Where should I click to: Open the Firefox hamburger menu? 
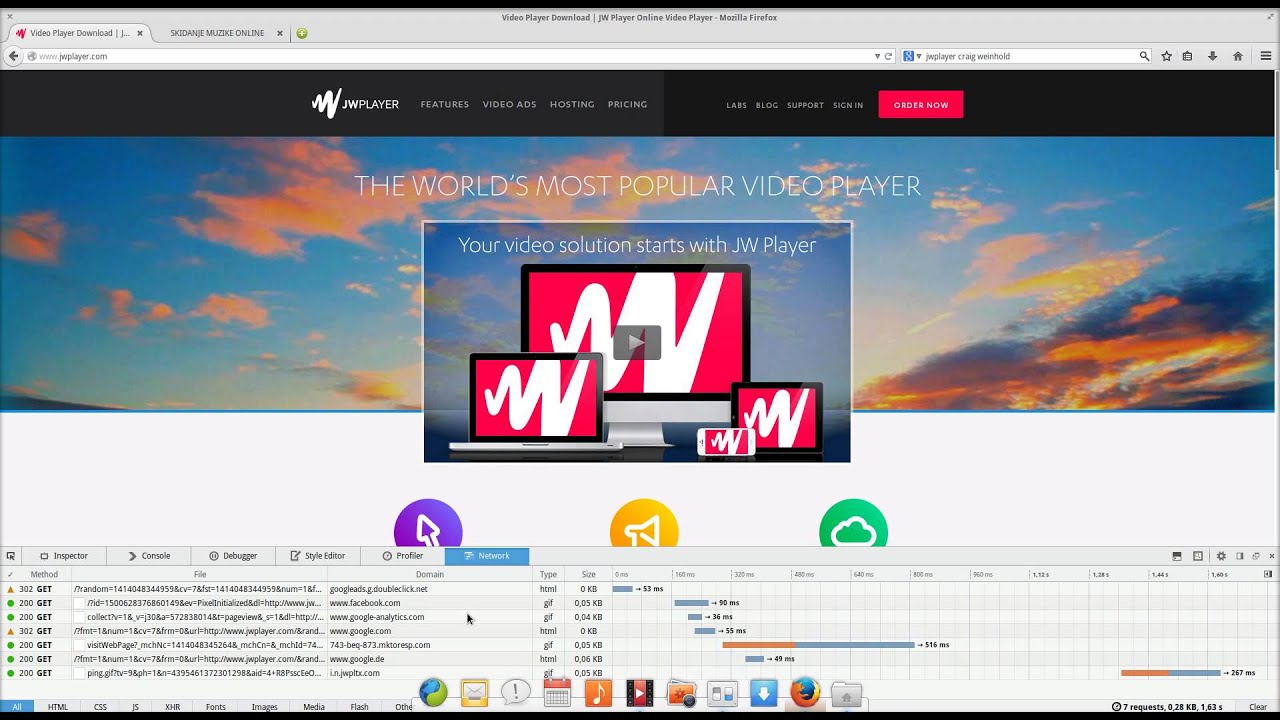pos(1265,56)
